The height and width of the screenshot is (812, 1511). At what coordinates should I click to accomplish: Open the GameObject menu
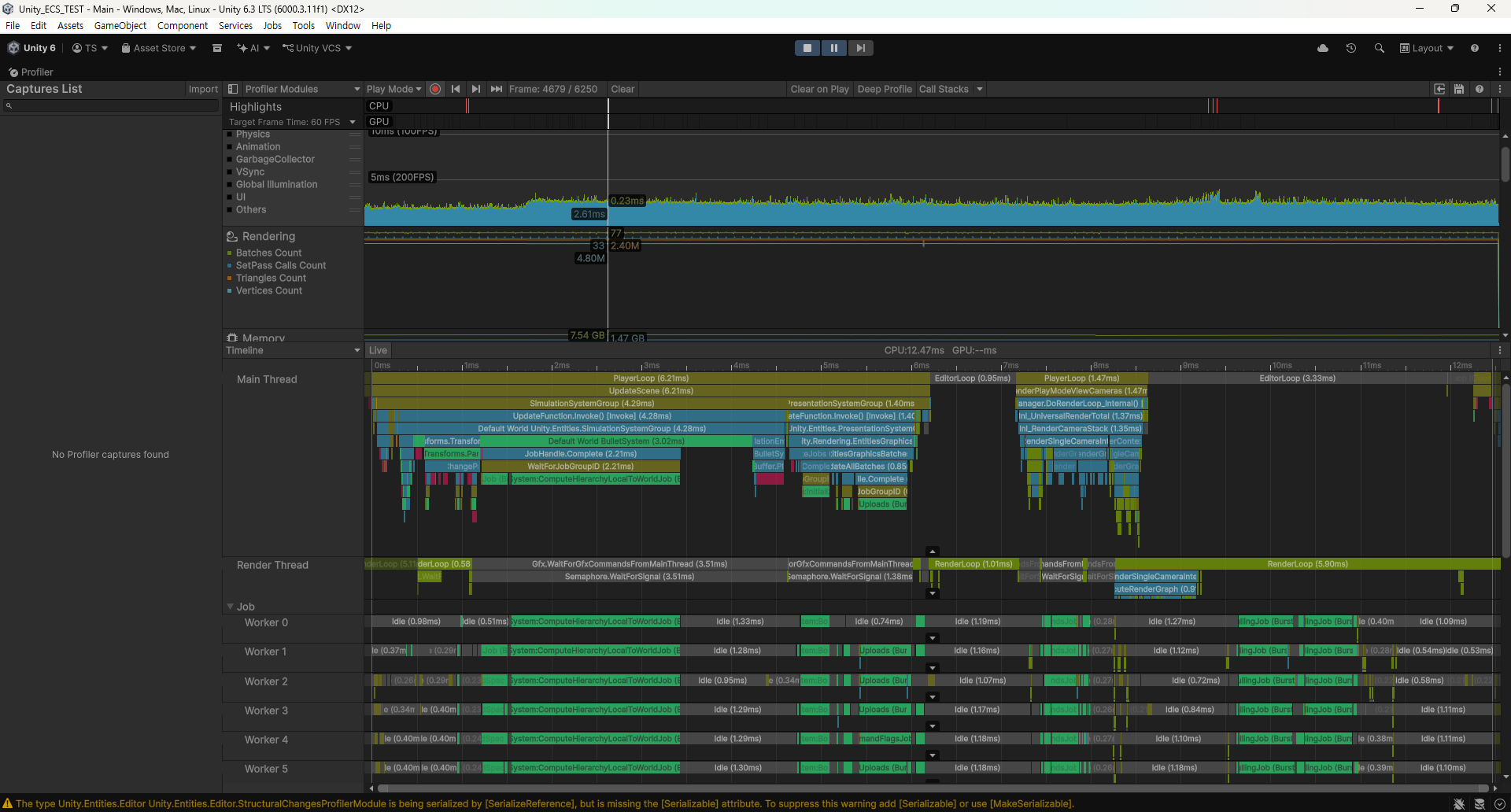(x=120, y=25)
